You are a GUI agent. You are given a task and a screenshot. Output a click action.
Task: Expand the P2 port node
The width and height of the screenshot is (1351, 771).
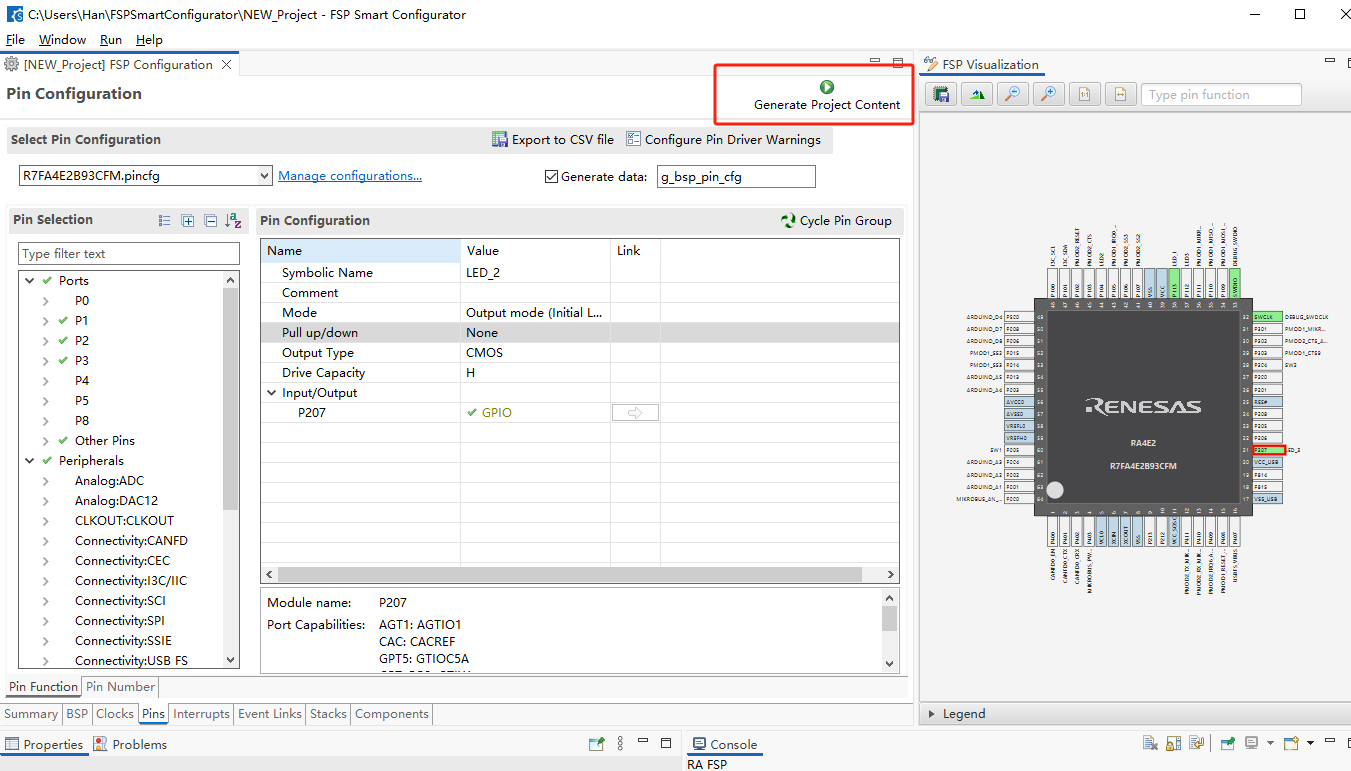point(46,341)
